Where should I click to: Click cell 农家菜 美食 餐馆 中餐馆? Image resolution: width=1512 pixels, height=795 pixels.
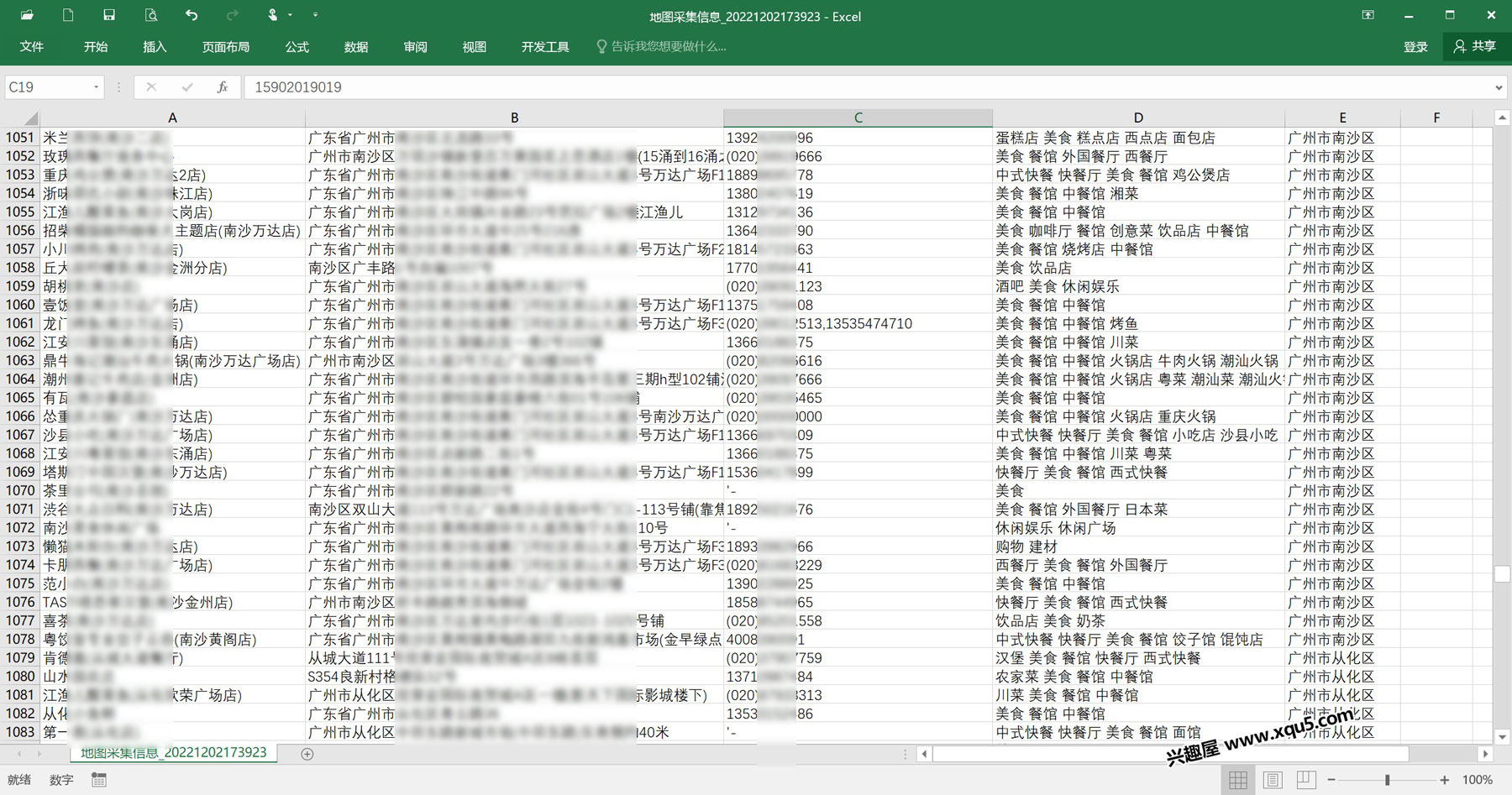click(1138, 677)
